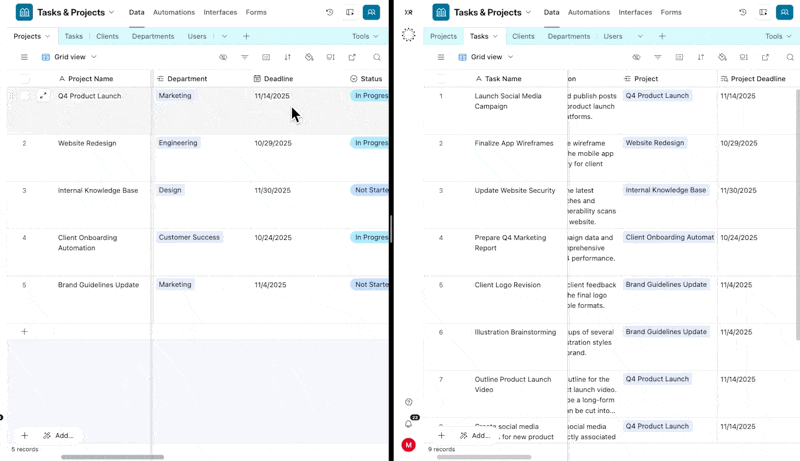Open help icon in right window sidebar
This screenshot has width=800, height=461.
(408, 402)
